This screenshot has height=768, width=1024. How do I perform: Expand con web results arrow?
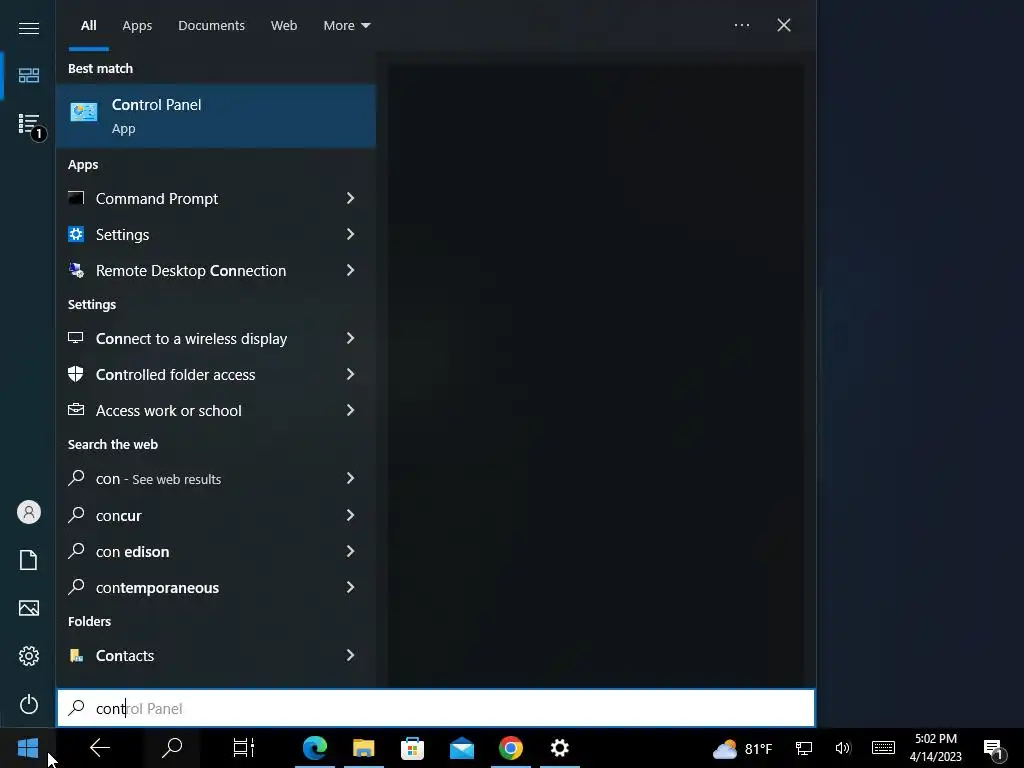351,478
